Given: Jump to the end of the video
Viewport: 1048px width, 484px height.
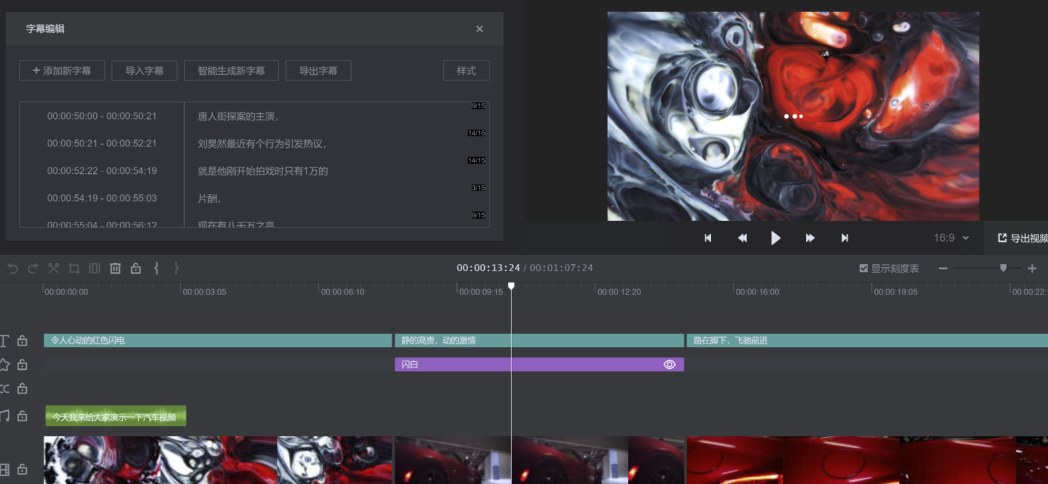Looking at the screenshot, I should pyautogui.click(x=845, y=238).
